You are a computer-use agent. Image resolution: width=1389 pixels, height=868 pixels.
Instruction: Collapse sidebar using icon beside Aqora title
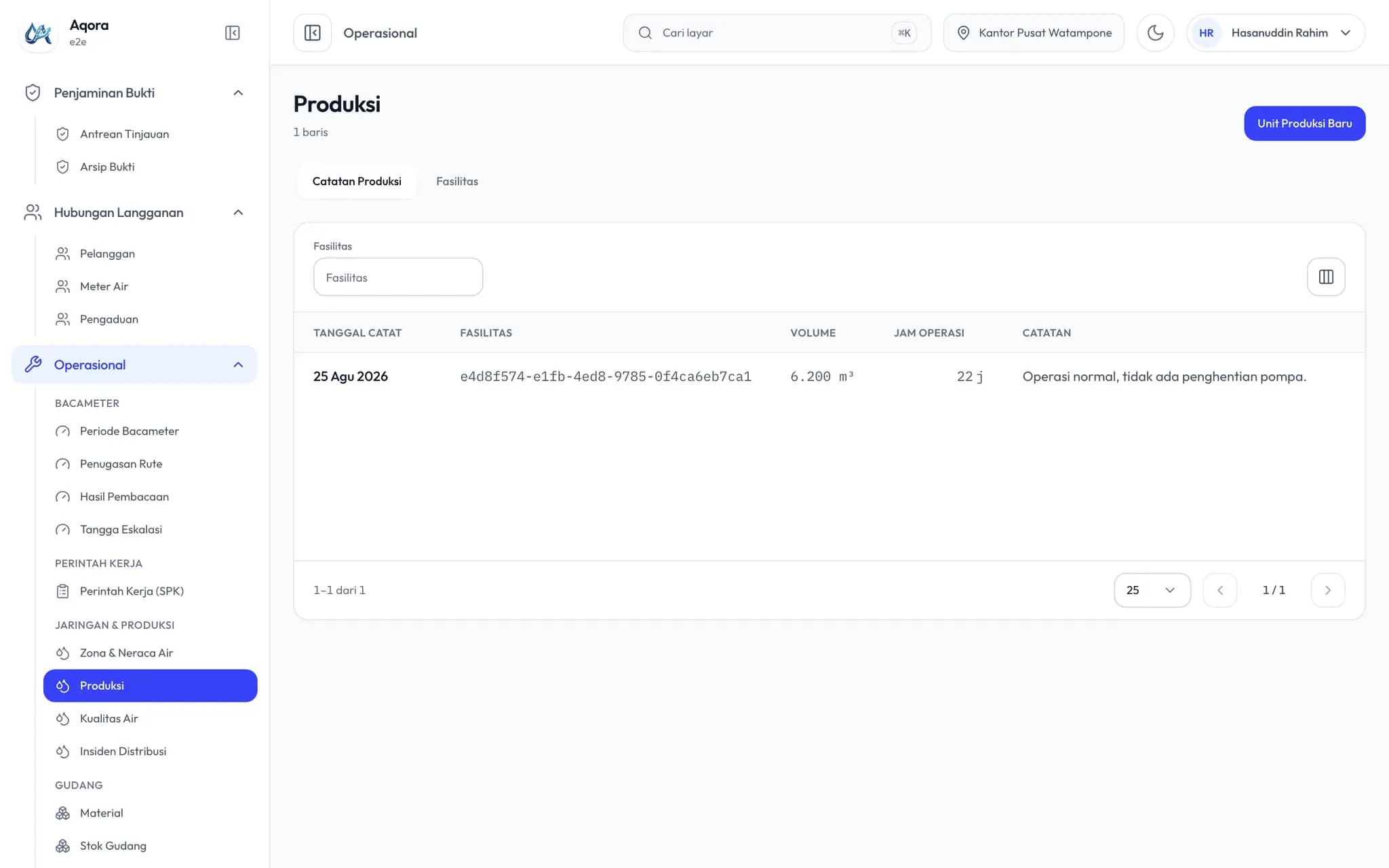[x=232, y=33]
